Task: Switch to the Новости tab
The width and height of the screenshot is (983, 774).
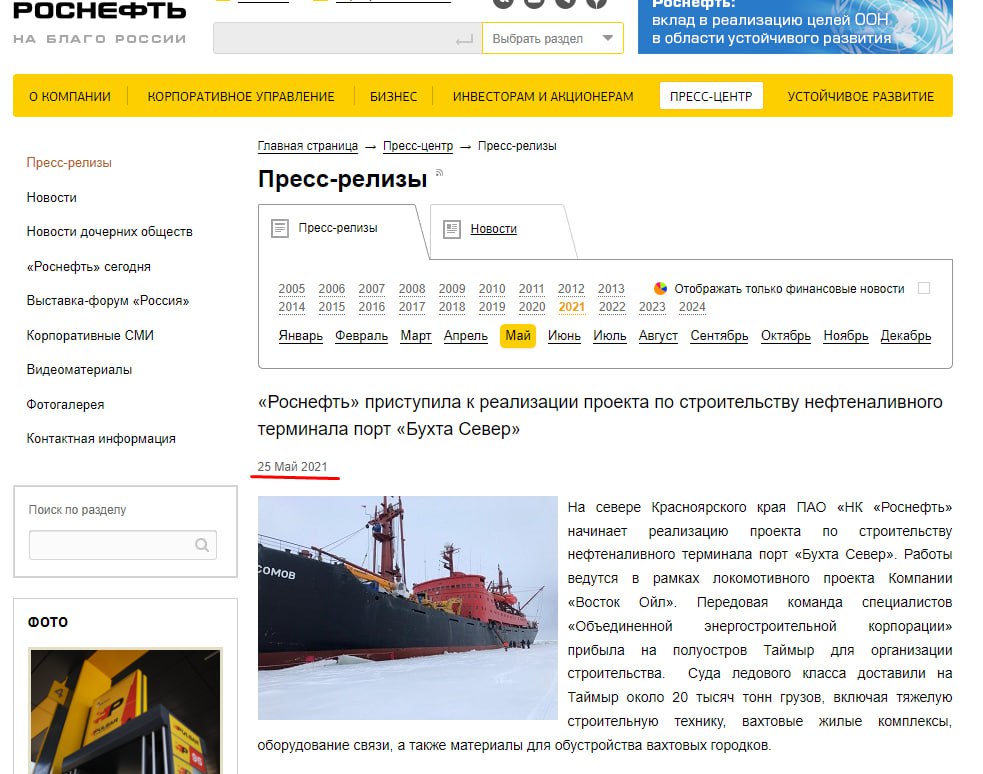Action: (493, 229)
